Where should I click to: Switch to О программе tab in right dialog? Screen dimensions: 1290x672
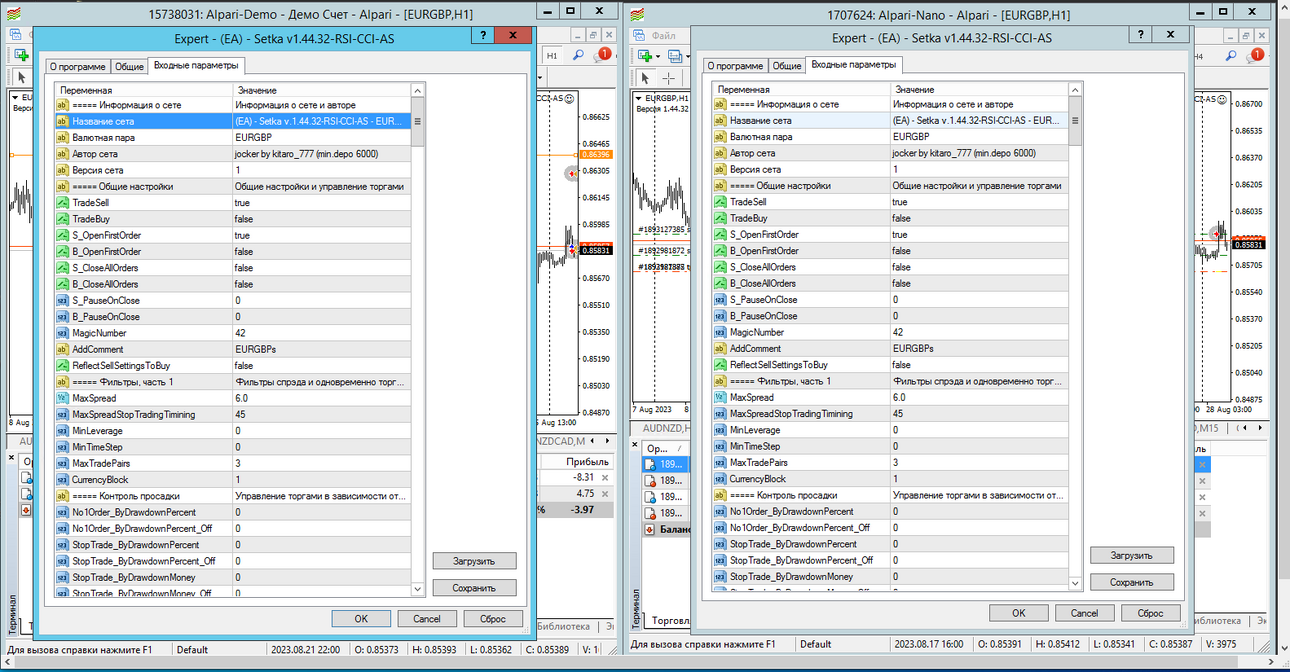pos(734,66)
